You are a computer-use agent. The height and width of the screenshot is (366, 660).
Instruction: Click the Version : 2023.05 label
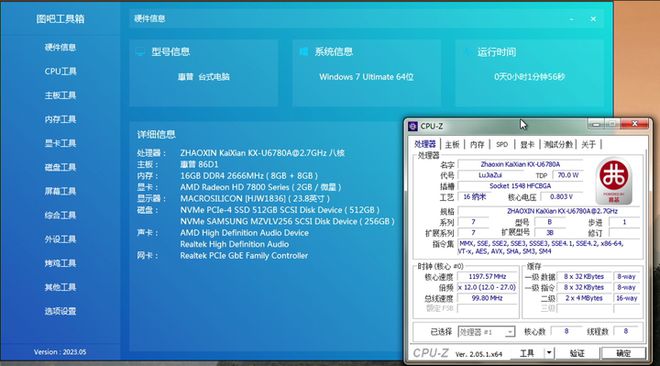(60, 352)
